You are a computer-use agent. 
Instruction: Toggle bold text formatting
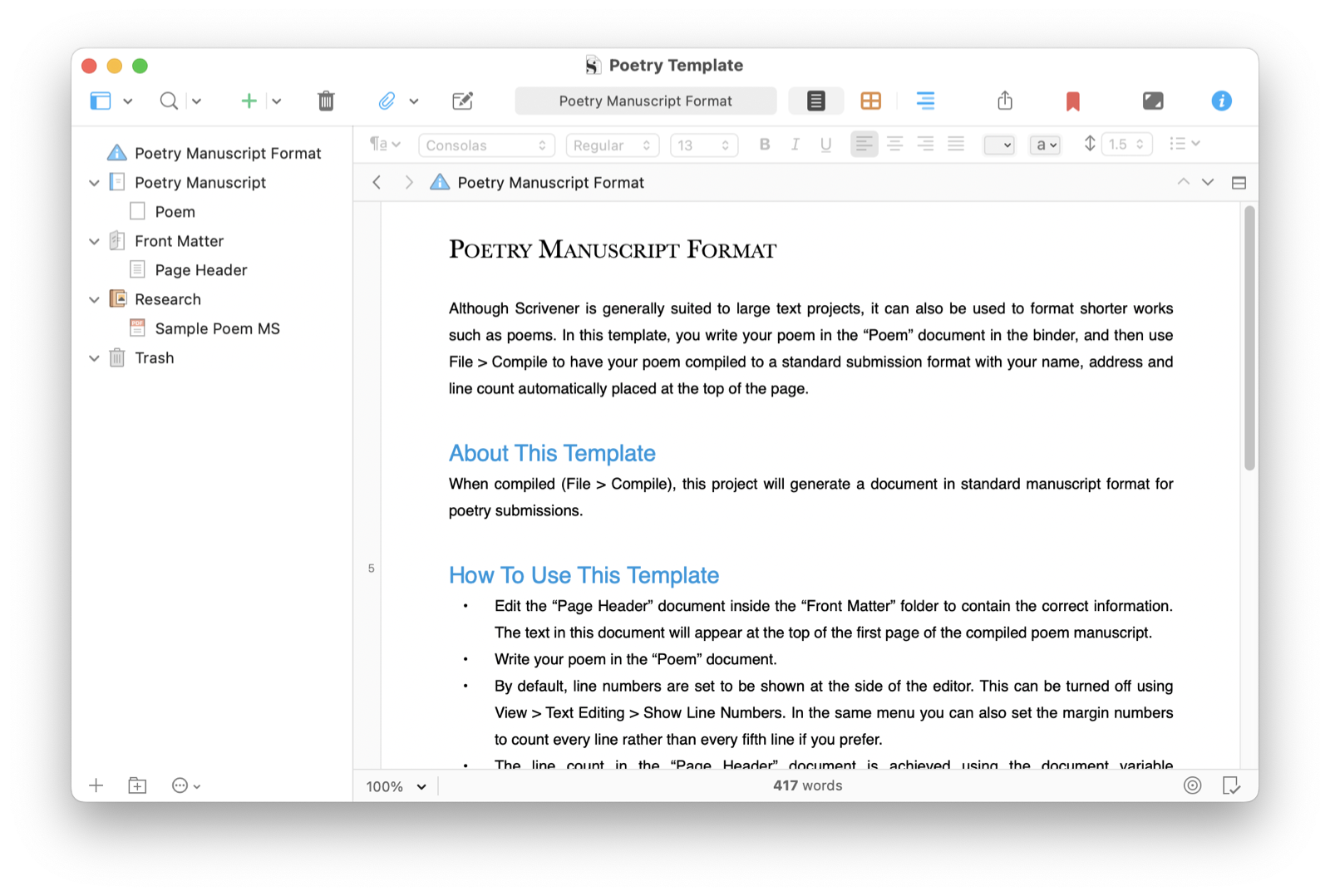765,145
